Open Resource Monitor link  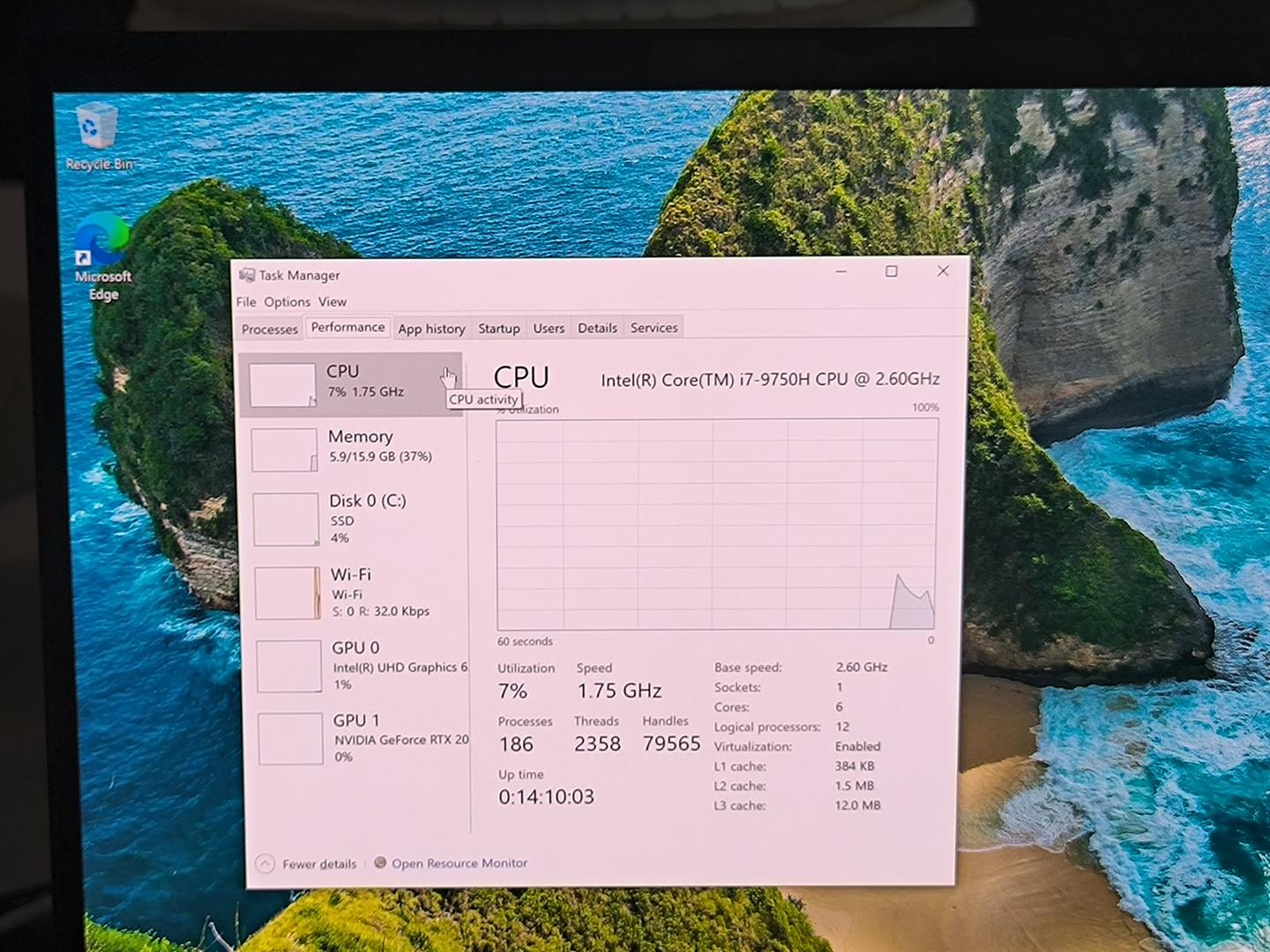pyautogui.click(x=459, y=863)
